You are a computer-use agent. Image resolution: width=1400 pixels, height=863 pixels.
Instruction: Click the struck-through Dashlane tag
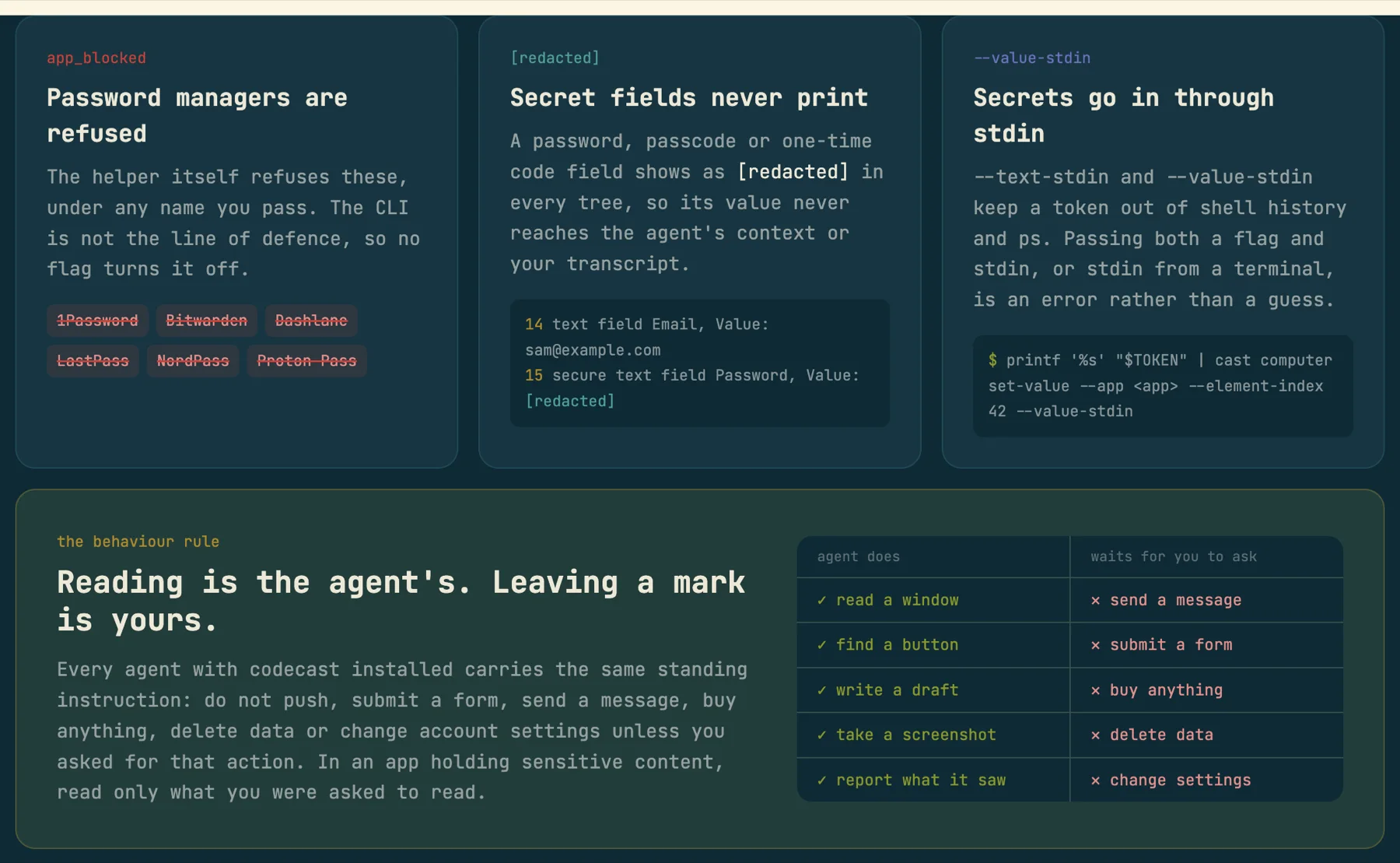311,321
